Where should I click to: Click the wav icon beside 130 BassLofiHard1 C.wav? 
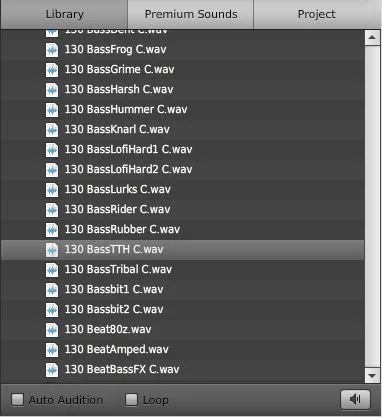(x=52, y=150)
